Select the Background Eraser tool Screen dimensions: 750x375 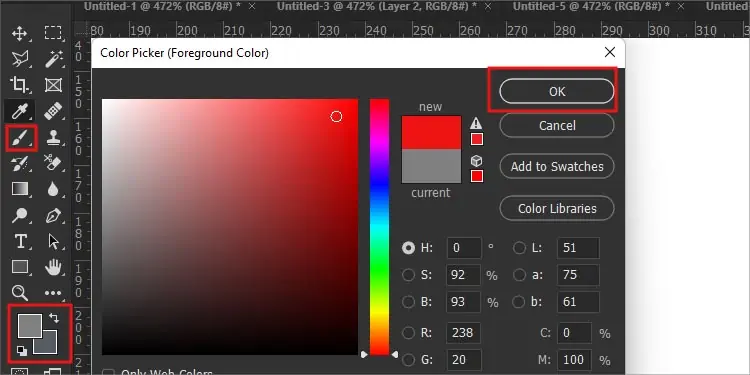point(53,163)
